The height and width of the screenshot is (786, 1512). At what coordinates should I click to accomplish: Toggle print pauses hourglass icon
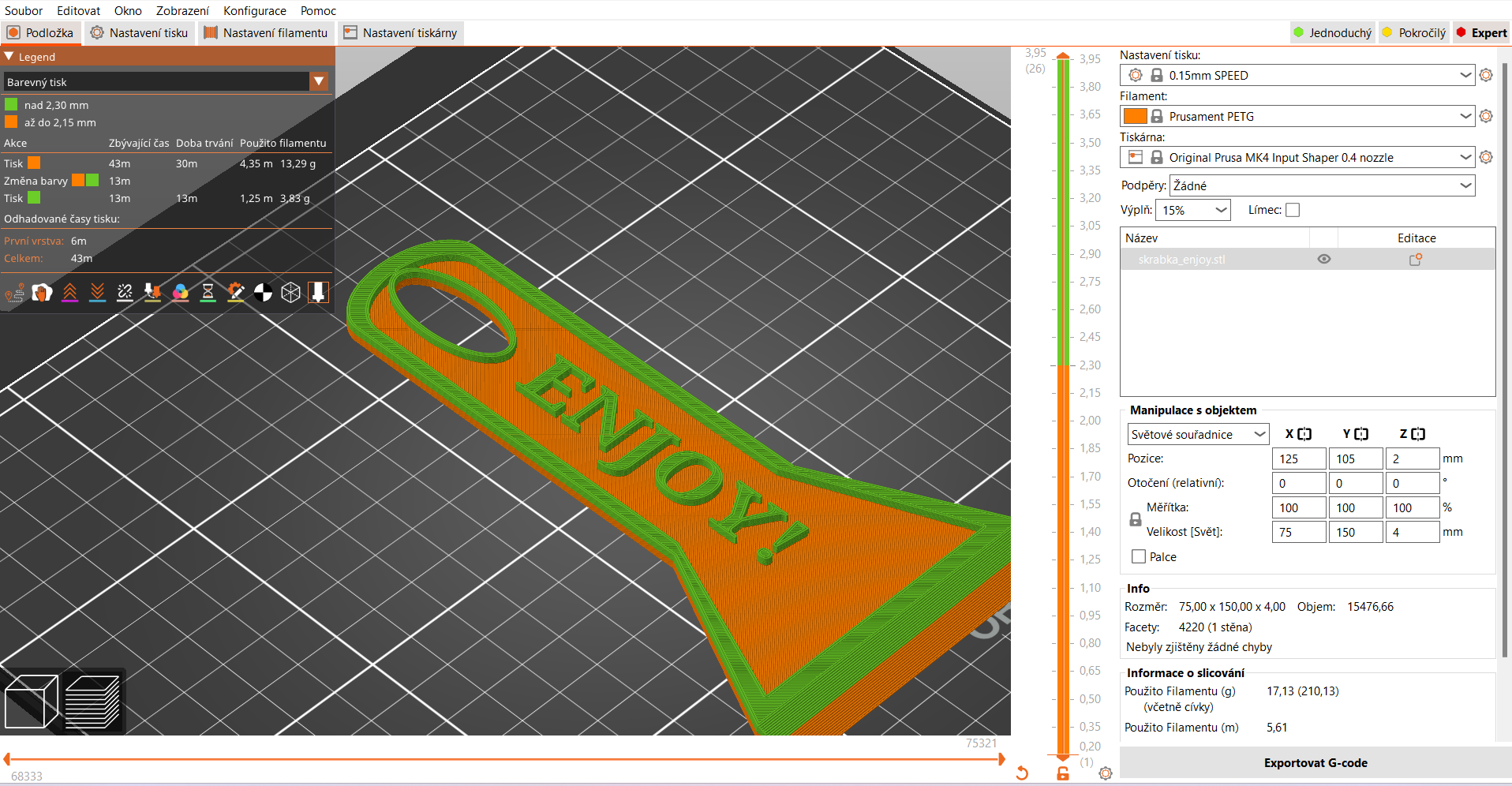[x=208, y=293]
